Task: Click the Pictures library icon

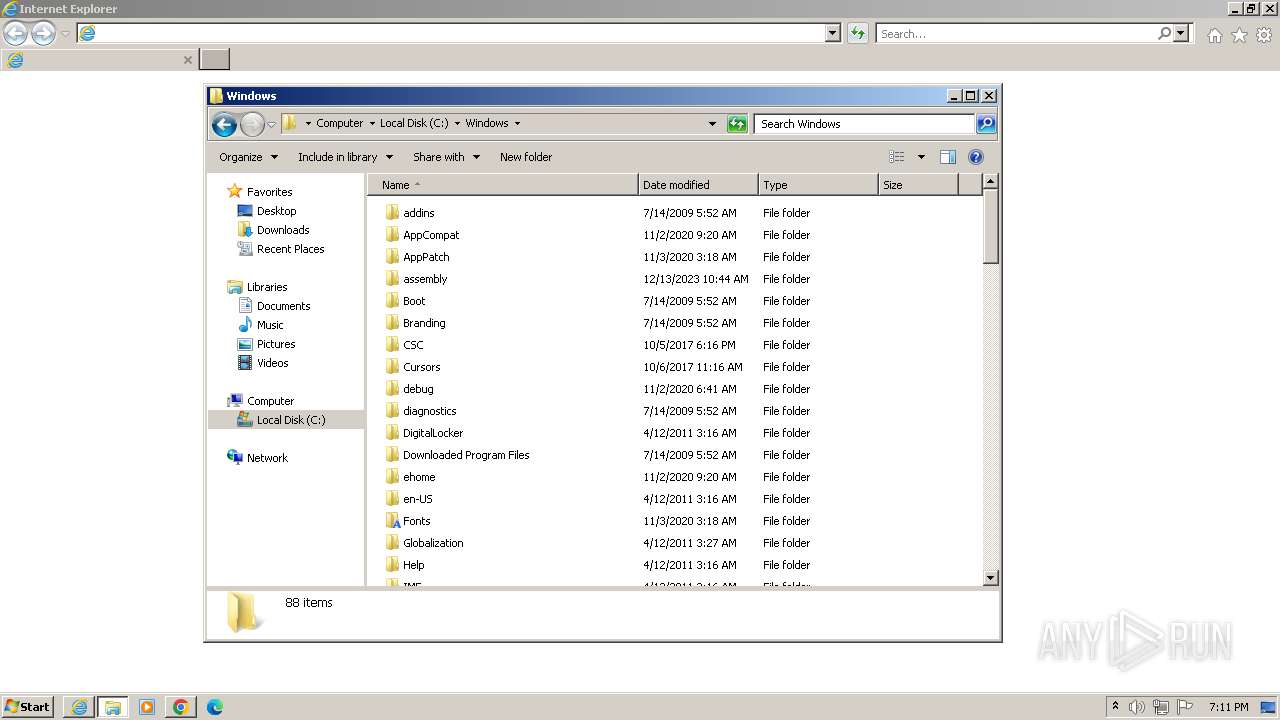Action: pos(245,344)
